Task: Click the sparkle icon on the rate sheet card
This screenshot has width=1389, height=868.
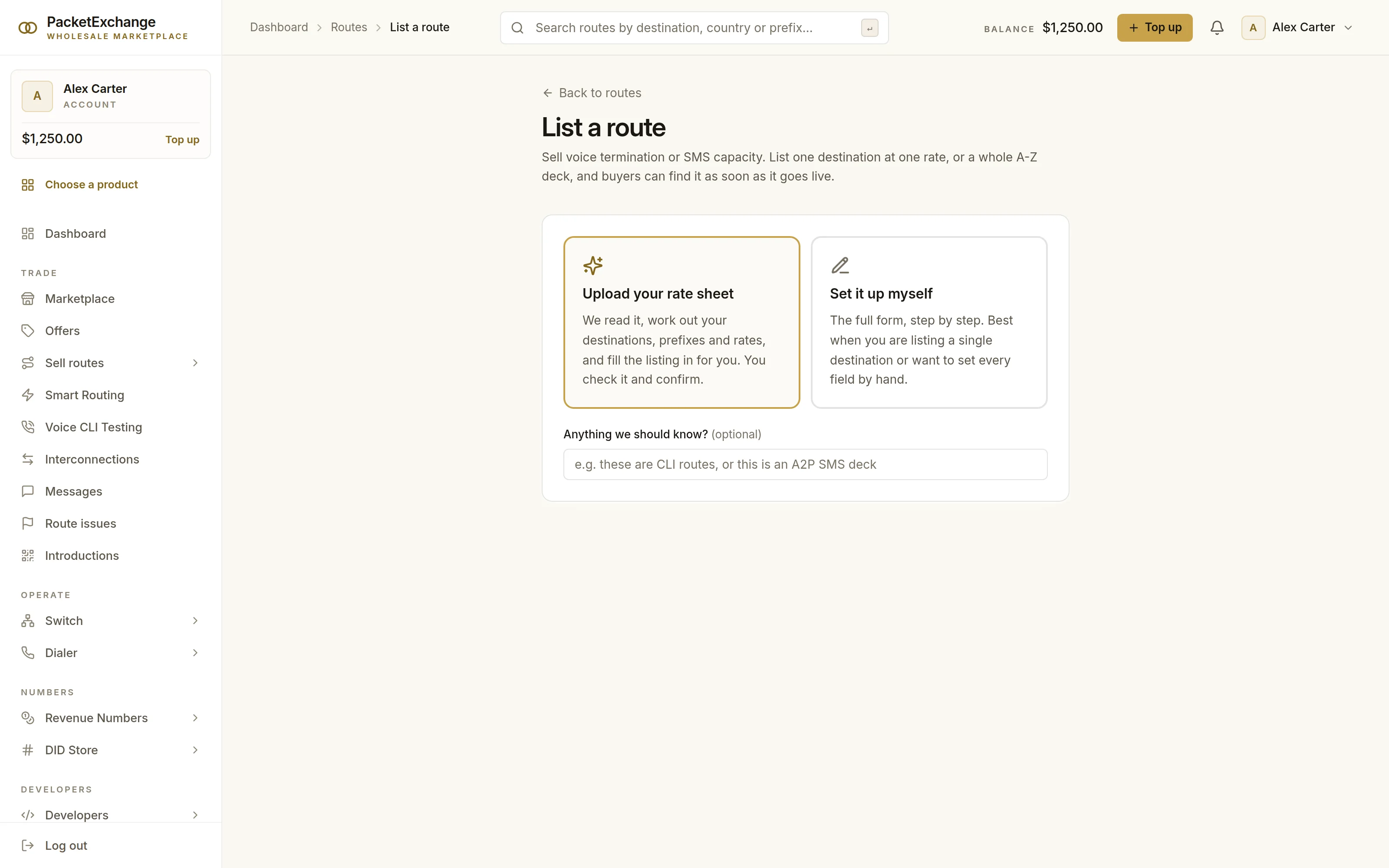Action: [x=593, y=265]
